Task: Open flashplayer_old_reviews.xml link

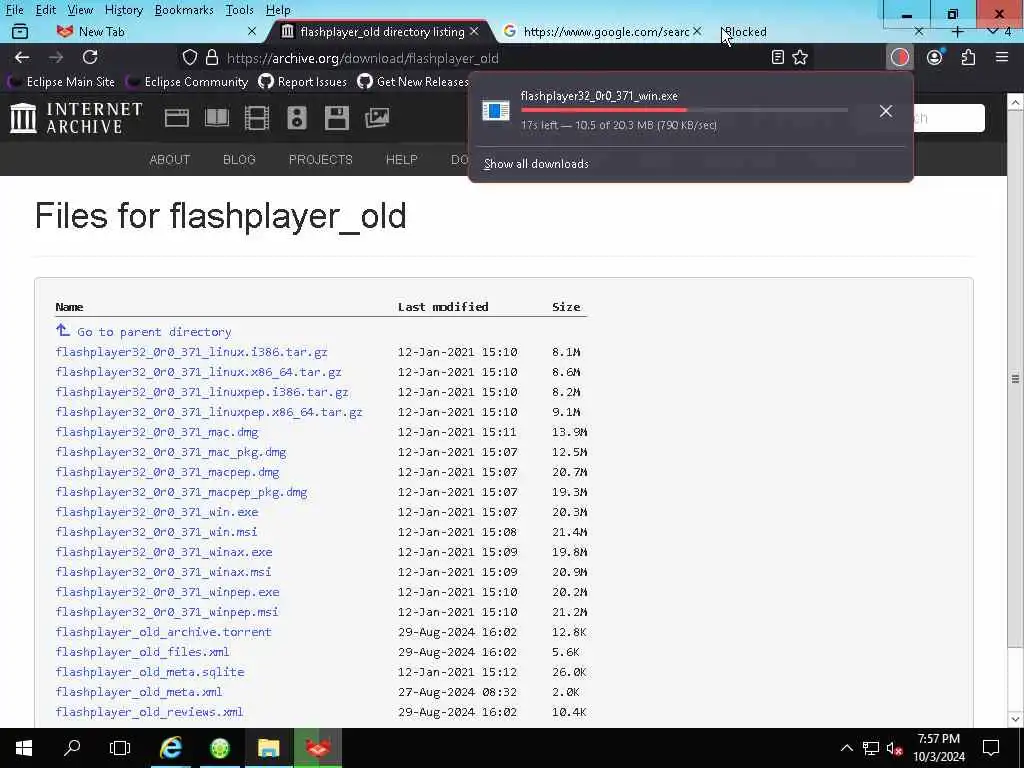Action: [150, 712]
